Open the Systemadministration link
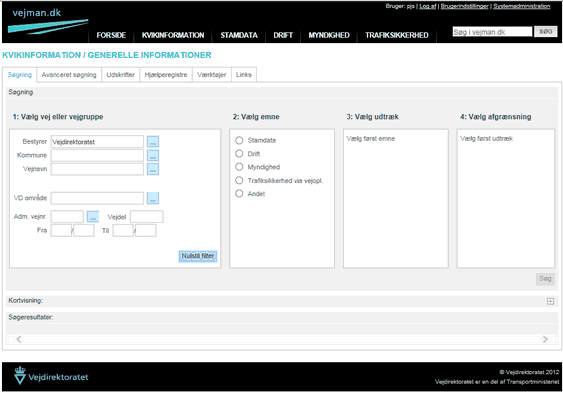Image resolution: width=563 pixels, height=394 pixels. [x=521, y=6]
